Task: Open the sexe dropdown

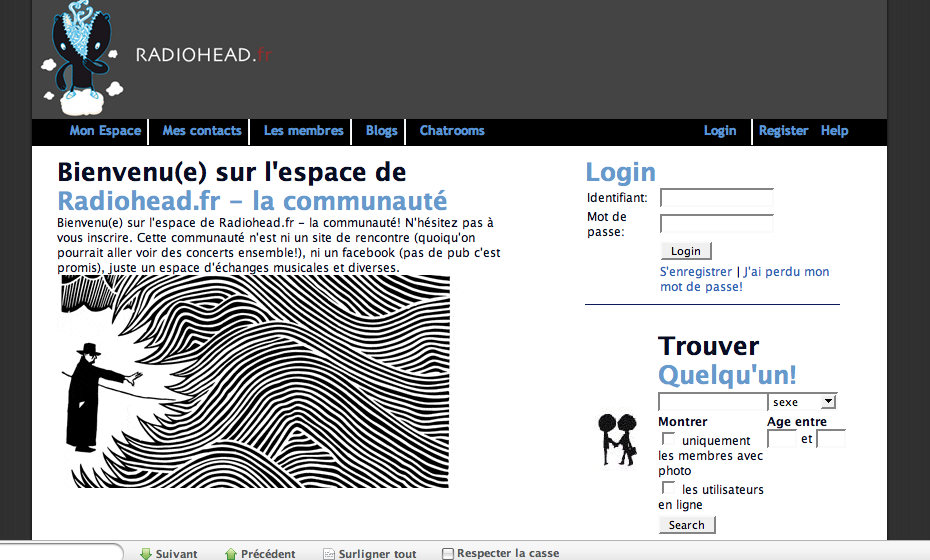Action: click(x=801, y=401)
